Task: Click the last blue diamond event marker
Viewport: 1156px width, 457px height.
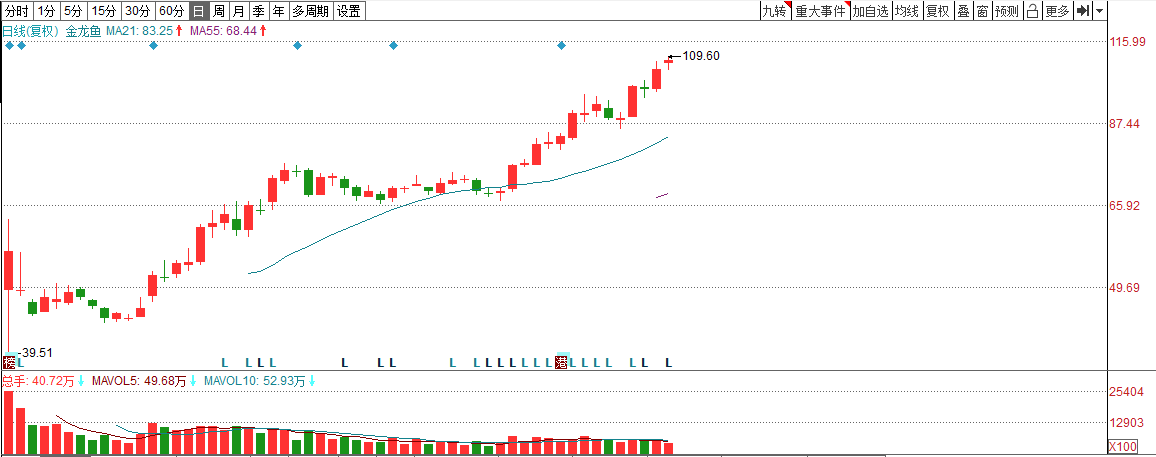Action: (x=562, y=46)
